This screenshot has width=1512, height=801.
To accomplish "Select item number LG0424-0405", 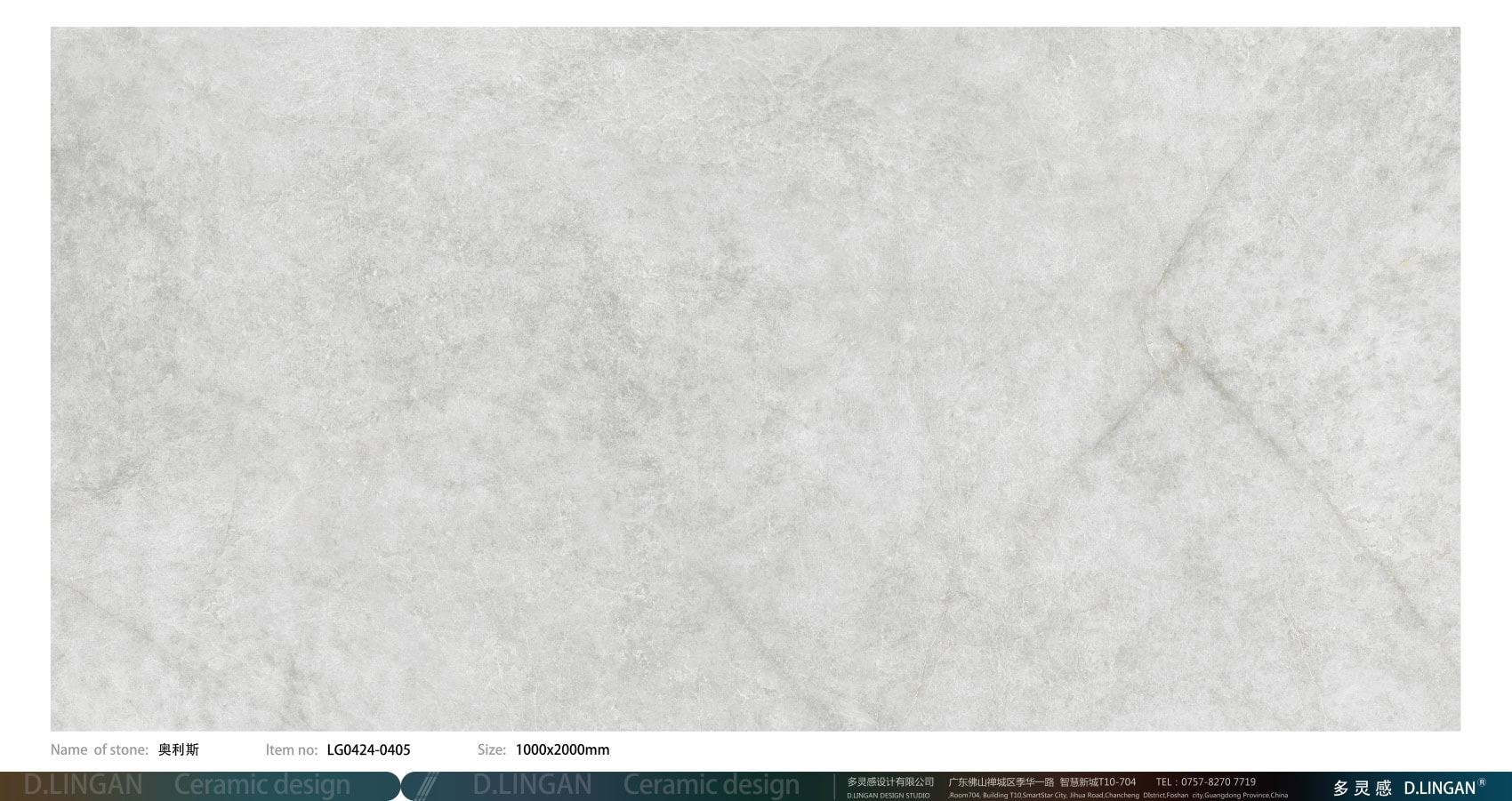I will coord(368,749).
